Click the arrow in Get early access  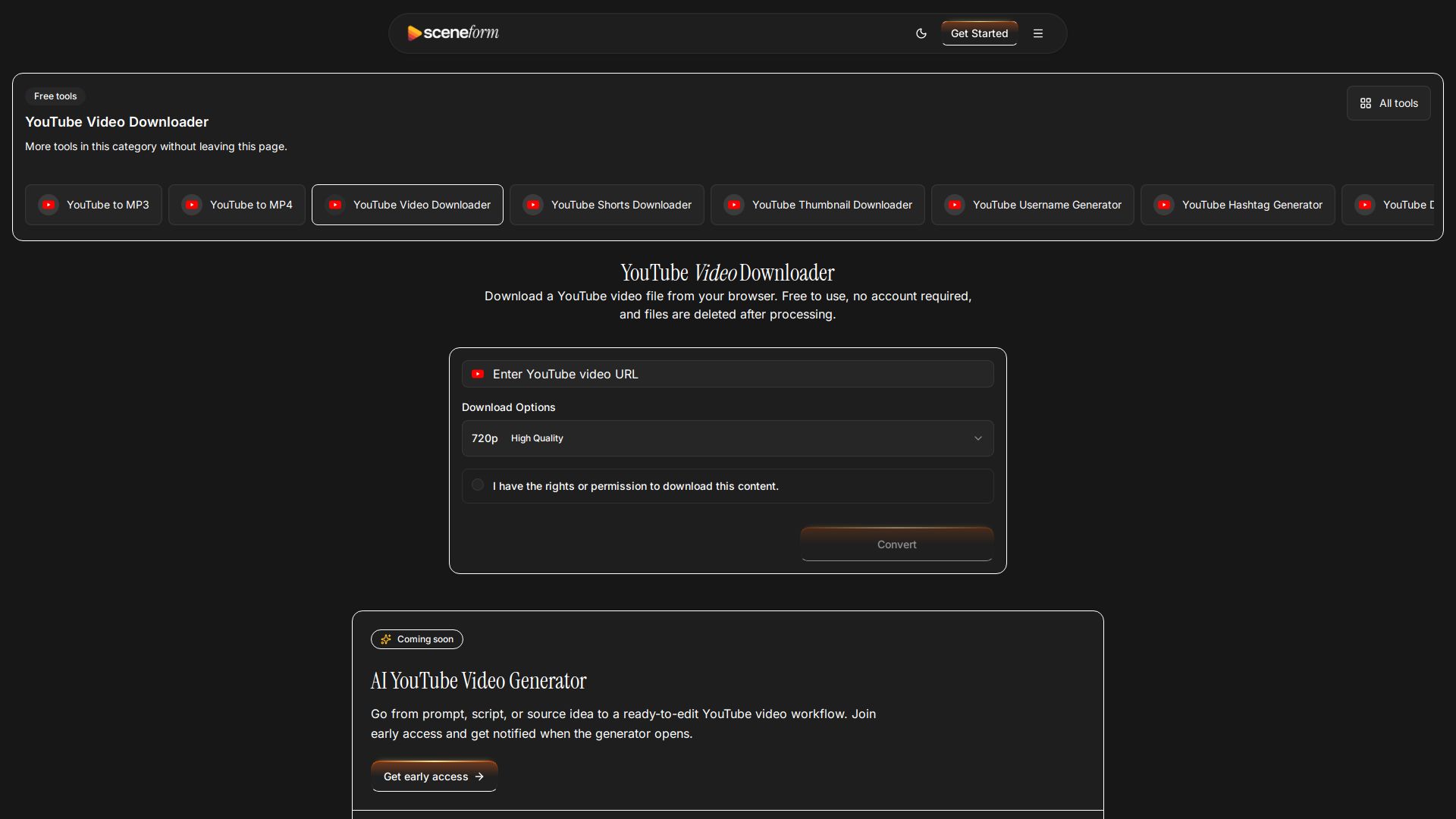coord(479,777)
